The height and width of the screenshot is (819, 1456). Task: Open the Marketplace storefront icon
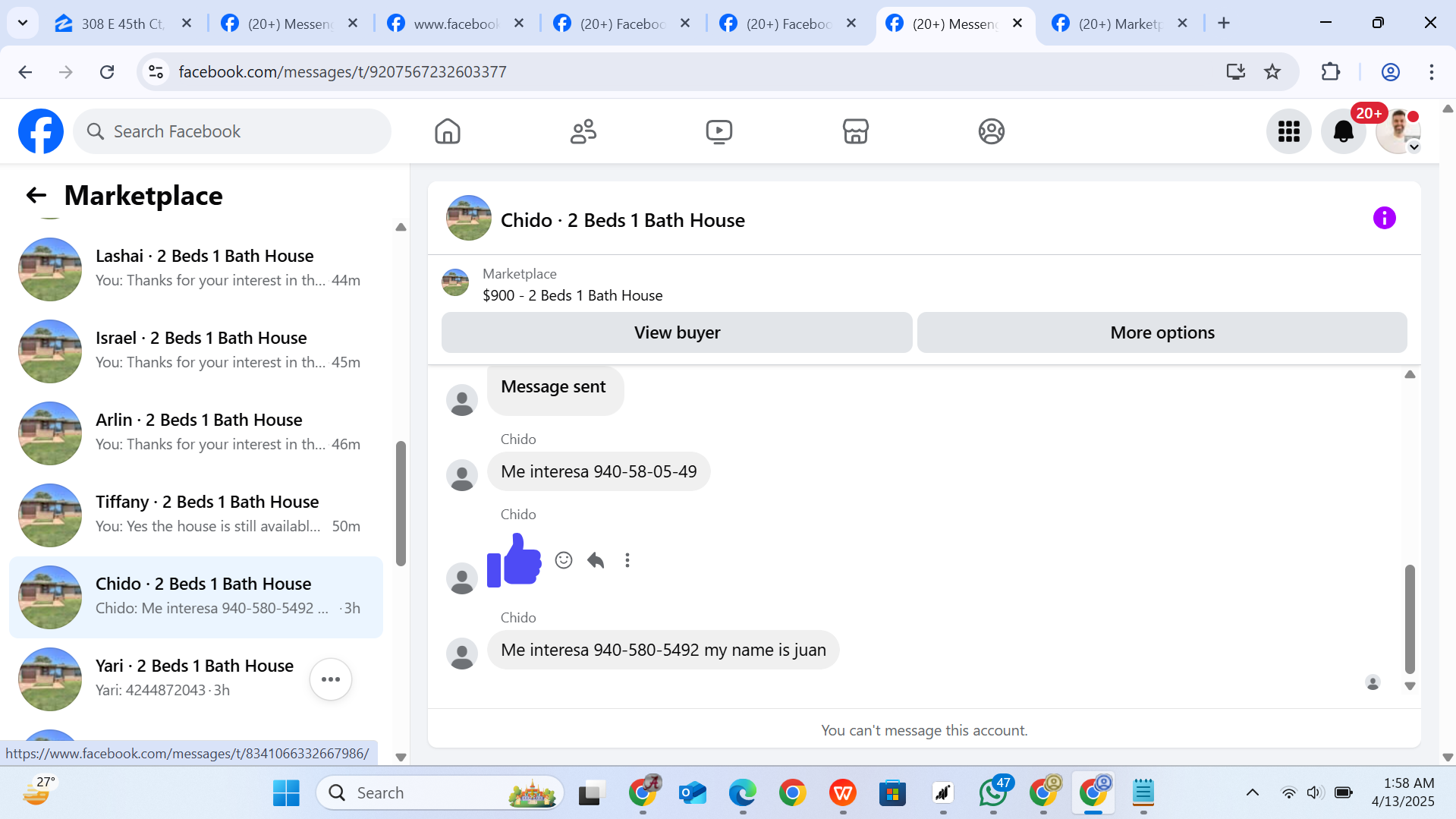[856, 131]
